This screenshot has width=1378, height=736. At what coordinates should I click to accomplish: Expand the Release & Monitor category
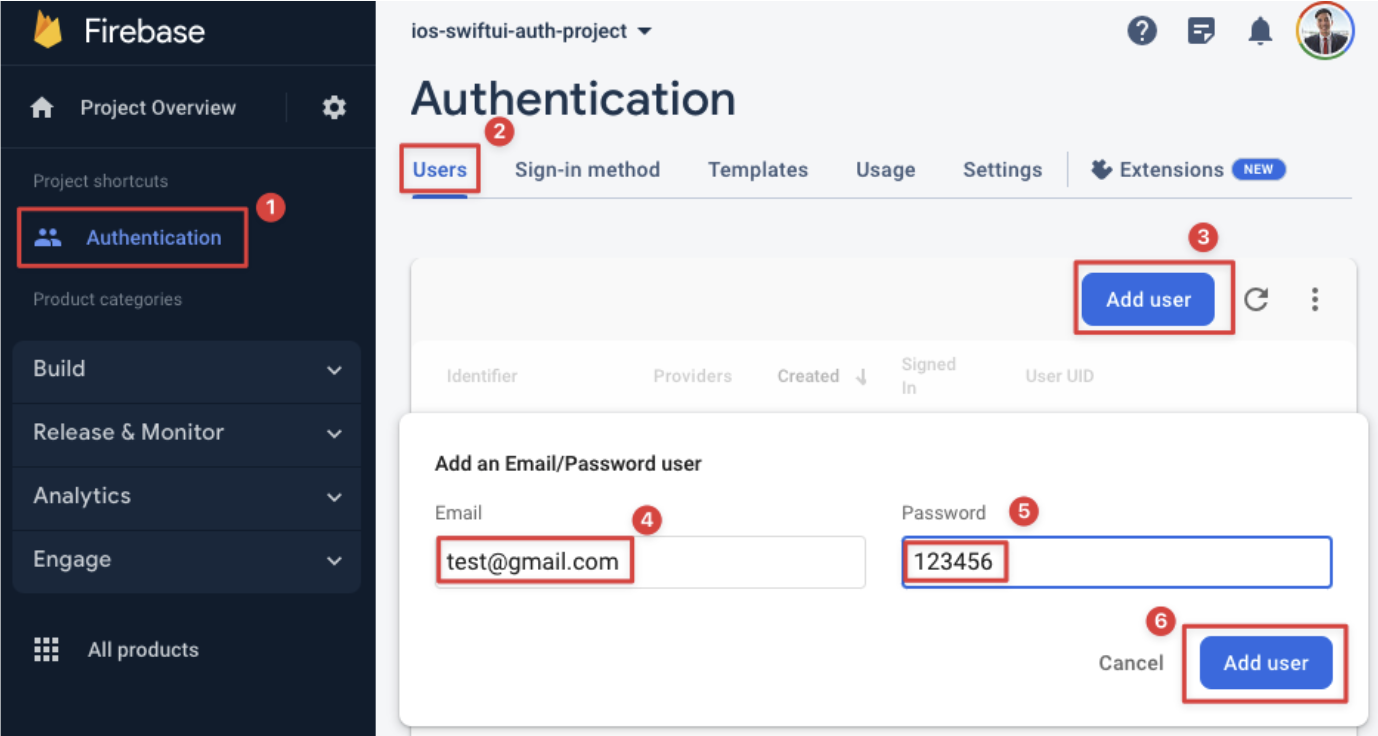(x=186, y=433)
